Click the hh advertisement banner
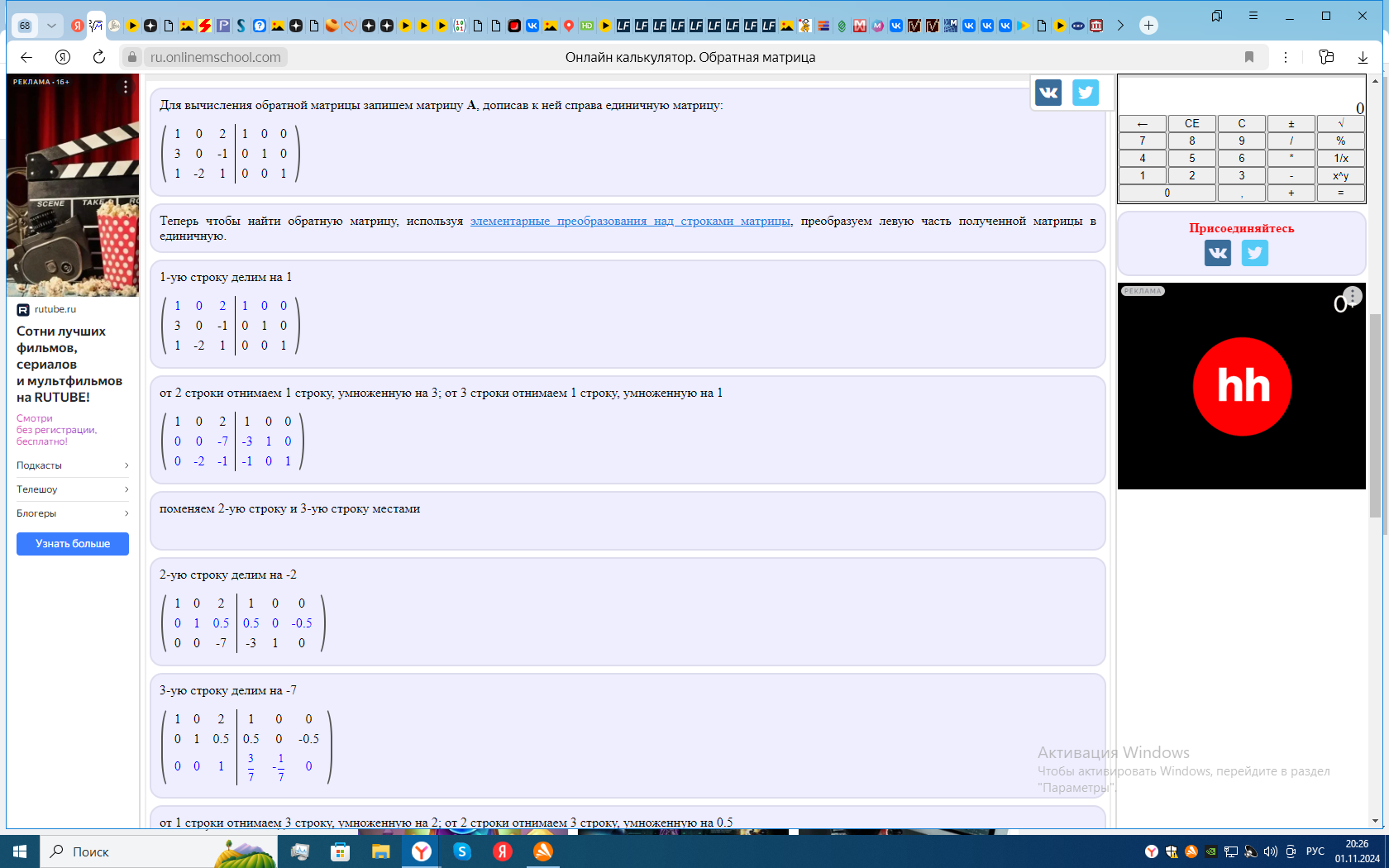This screenshot has width=1389, height=868. click(x=1242, y=386)
